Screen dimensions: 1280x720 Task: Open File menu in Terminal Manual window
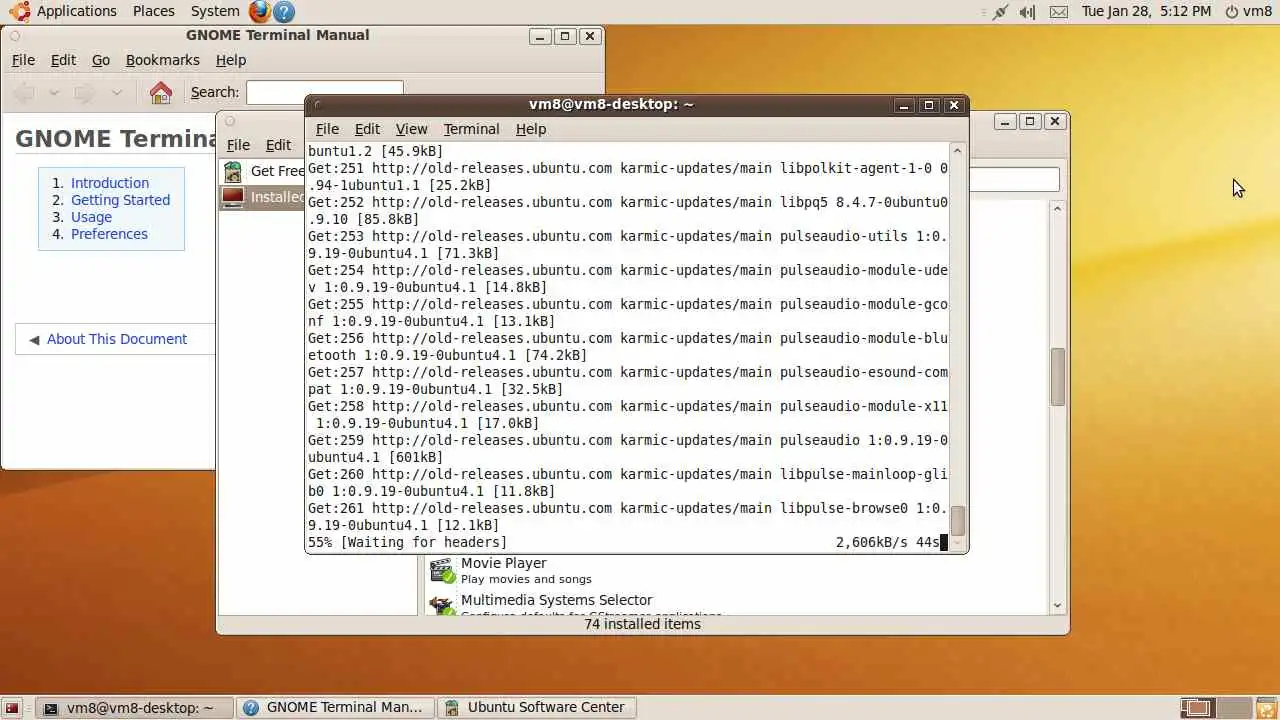click(x=23, y=60)
